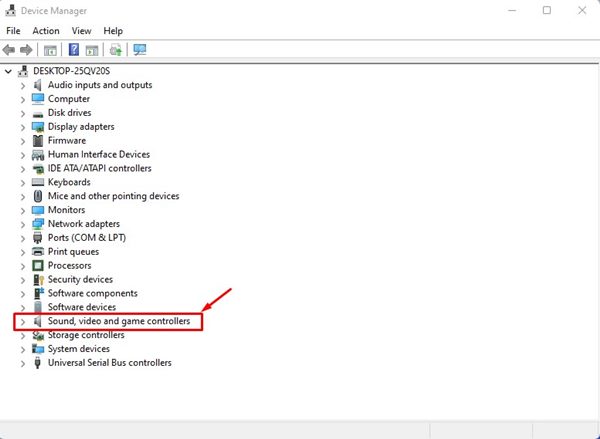This screenshot has width=600, height=439.
Task: Select the Security devices label
Action: [80, 279]
